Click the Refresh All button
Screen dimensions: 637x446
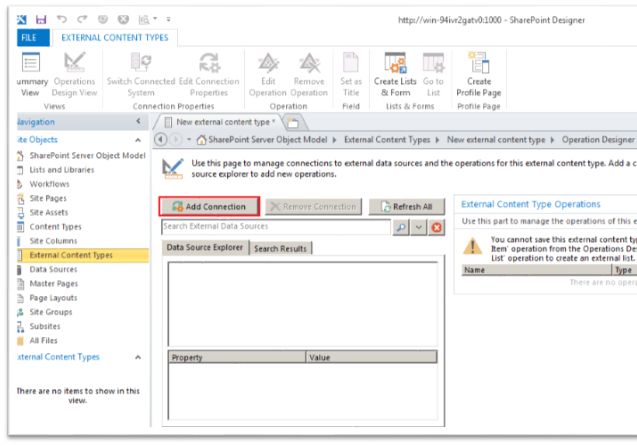[x=407, y=207]
